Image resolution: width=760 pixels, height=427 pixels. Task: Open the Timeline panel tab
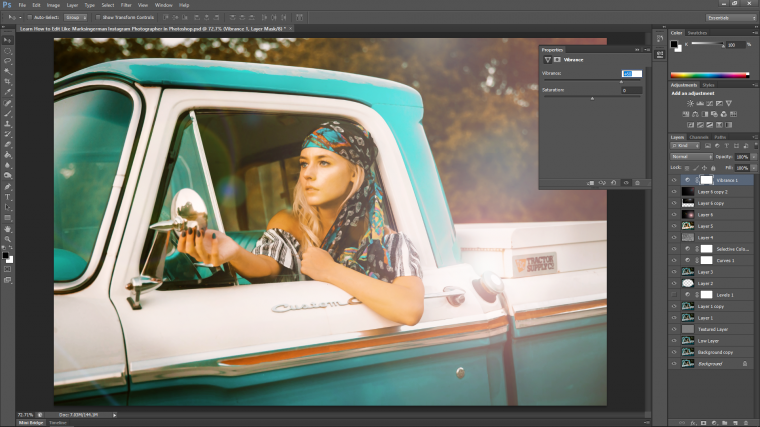pyautogui.click(x=58, y=423)
